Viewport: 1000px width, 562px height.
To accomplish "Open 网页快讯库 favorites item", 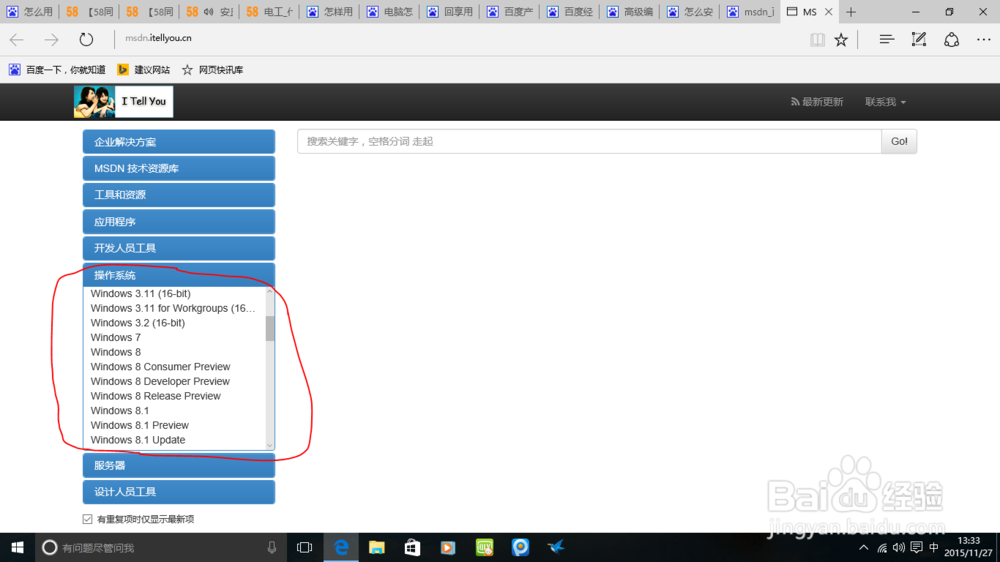I will click(212, 70).
